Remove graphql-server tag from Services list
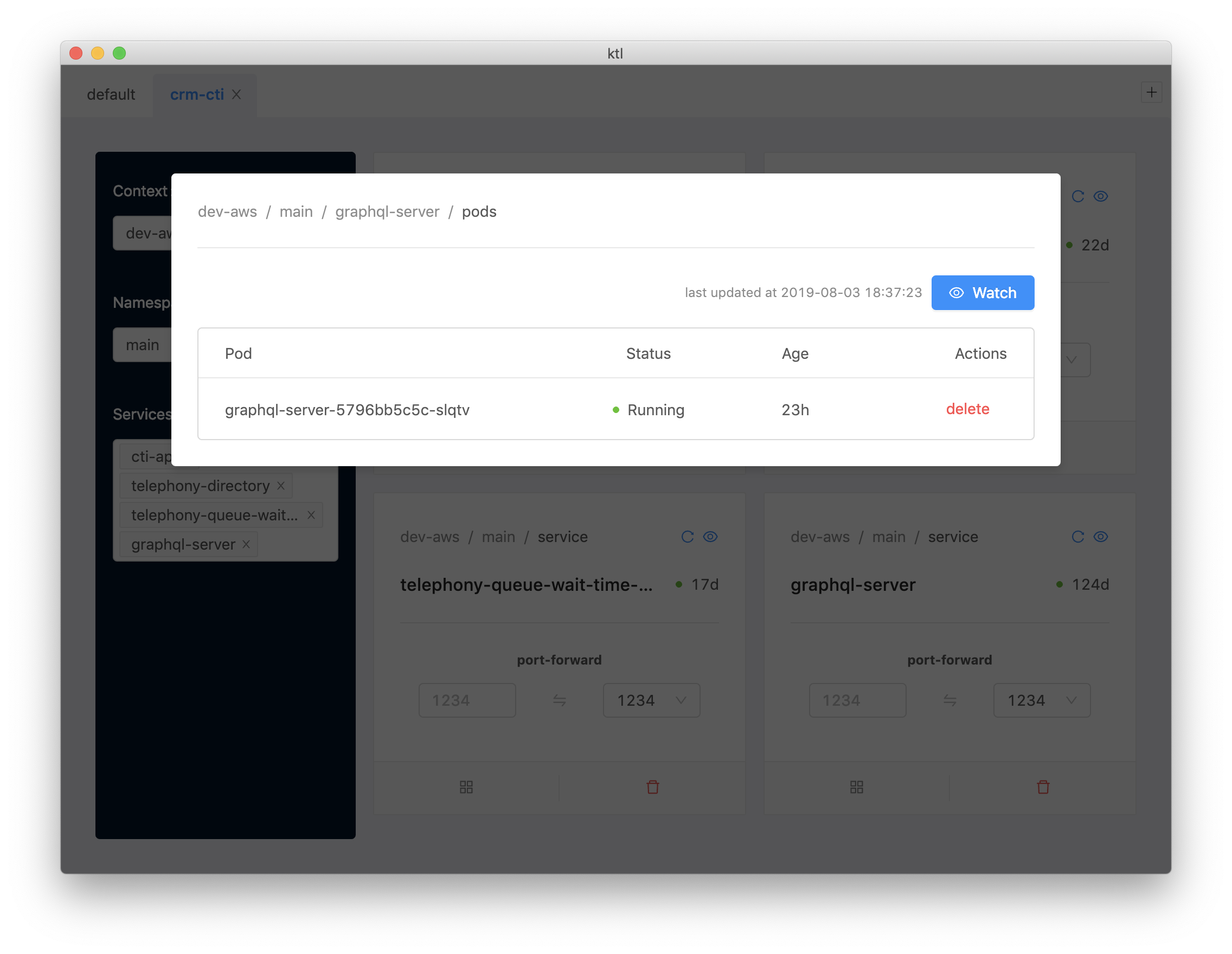This screenshot has width=1232, height=954. (x=246, y=544)
